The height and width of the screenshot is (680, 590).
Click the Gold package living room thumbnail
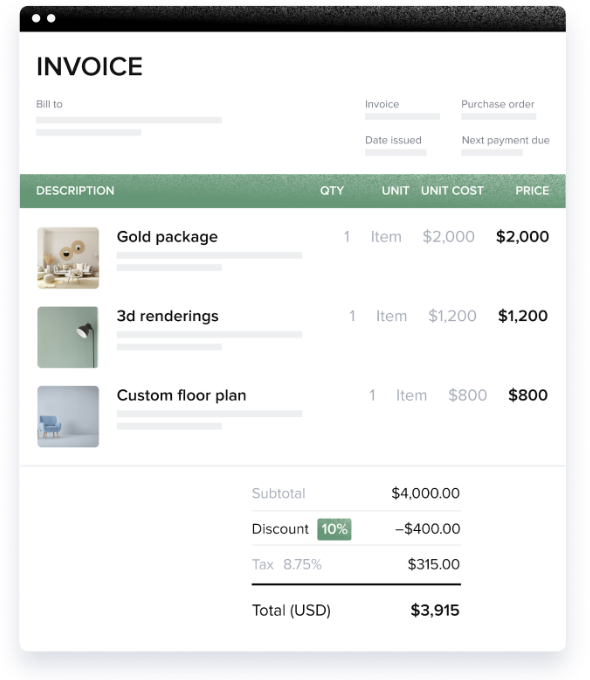click(68, 258)
